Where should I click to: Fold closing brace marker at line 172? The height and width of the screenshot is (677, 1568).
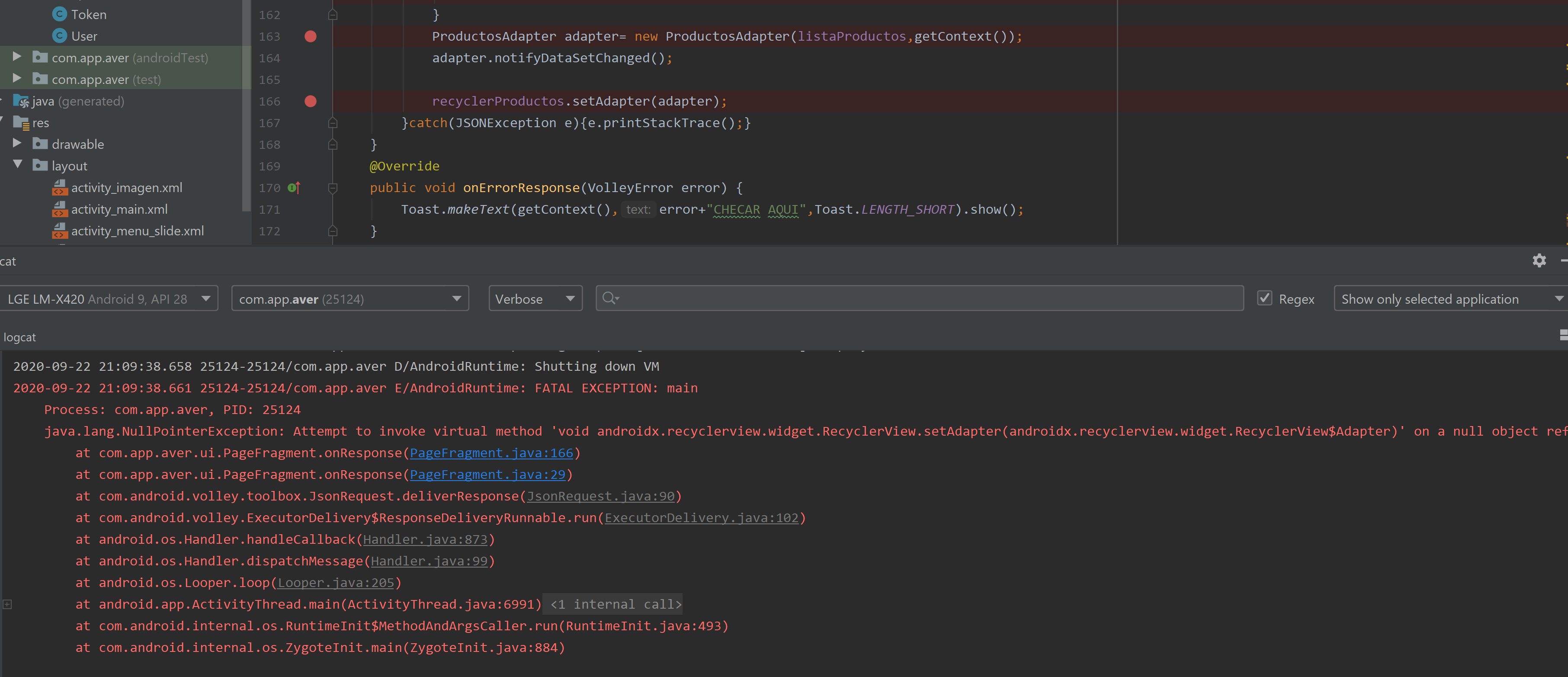(332, 231)
